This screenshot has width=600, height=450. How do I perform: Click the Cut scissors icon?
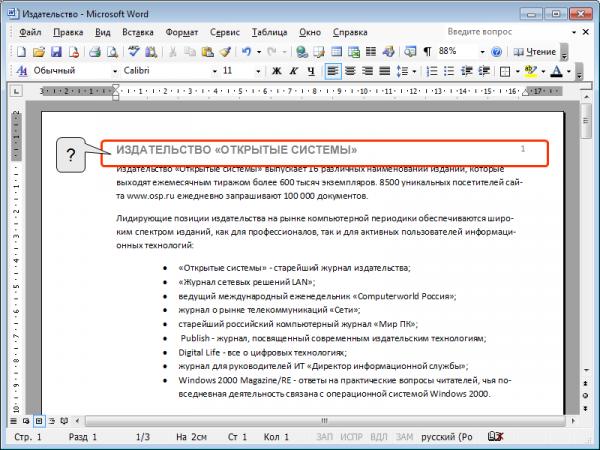click(x=173, y=52)
